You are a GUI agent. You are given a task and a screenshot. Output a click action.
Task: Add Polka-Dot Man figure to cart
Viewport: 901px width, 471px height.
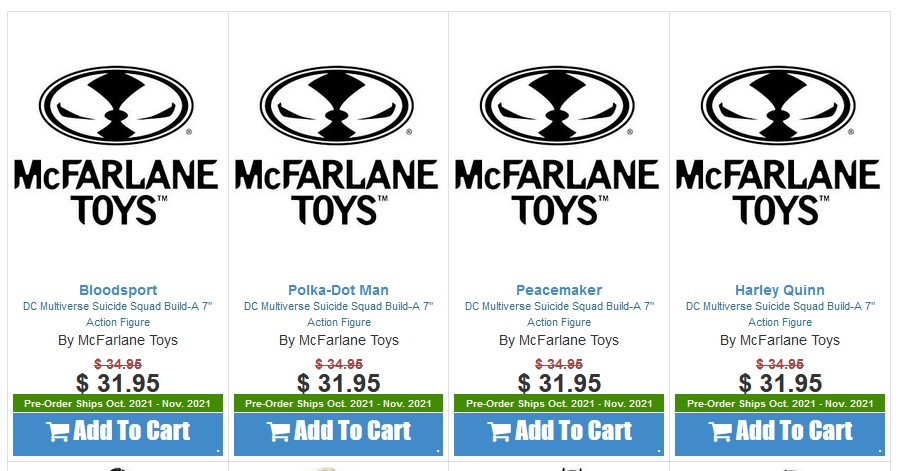353,431
